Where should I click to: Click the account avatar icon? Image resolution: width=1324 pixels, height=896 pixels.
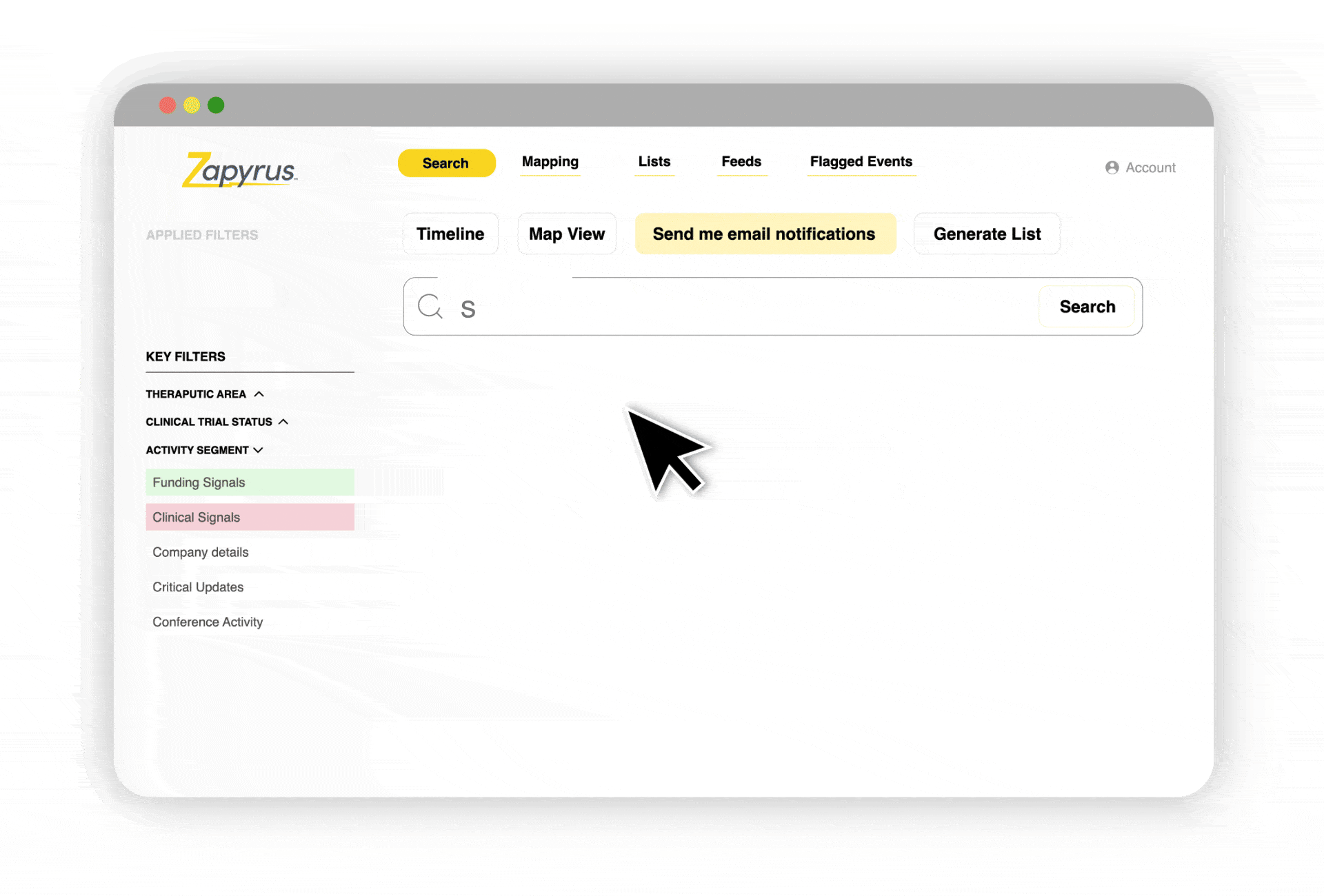pos(1112,167)
